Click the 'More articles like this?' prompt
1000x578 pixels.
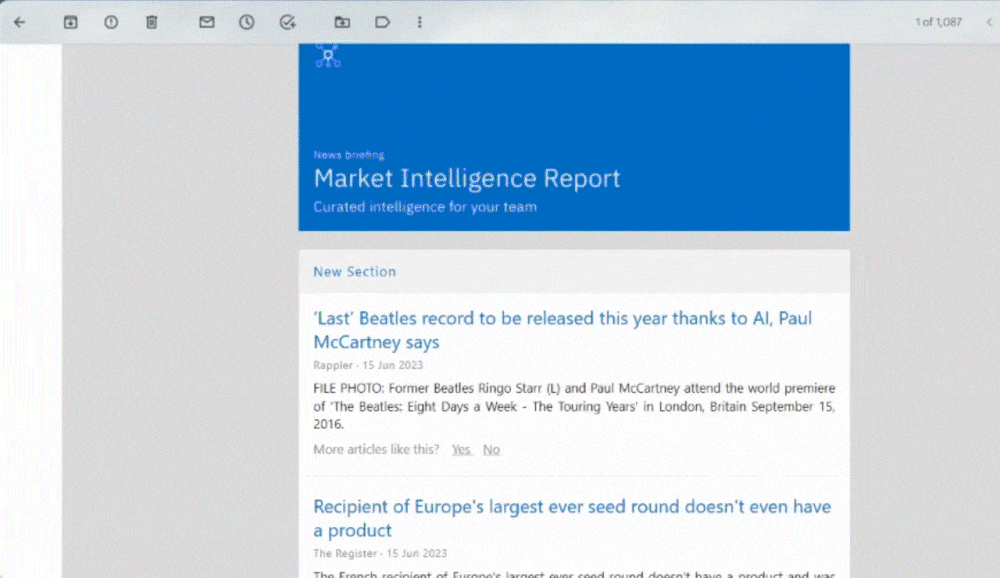tap(376, 450)
